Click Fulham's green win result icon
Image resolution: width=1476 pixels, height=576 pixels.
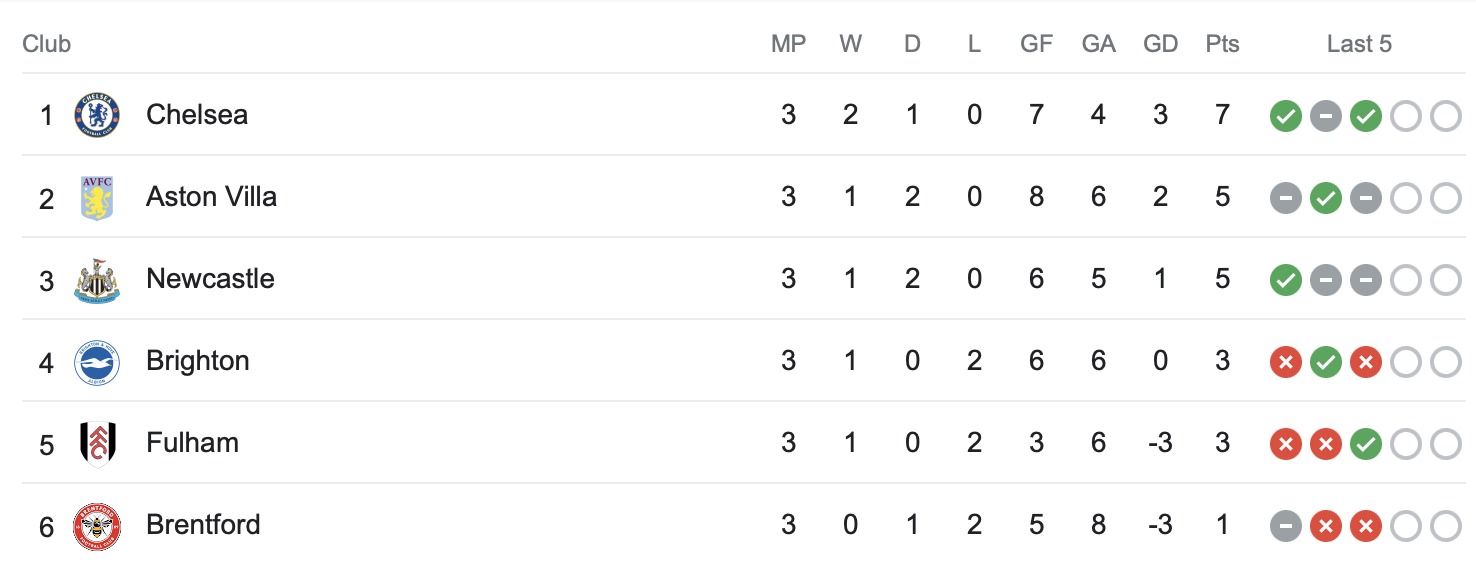(x=1366, y=445)
